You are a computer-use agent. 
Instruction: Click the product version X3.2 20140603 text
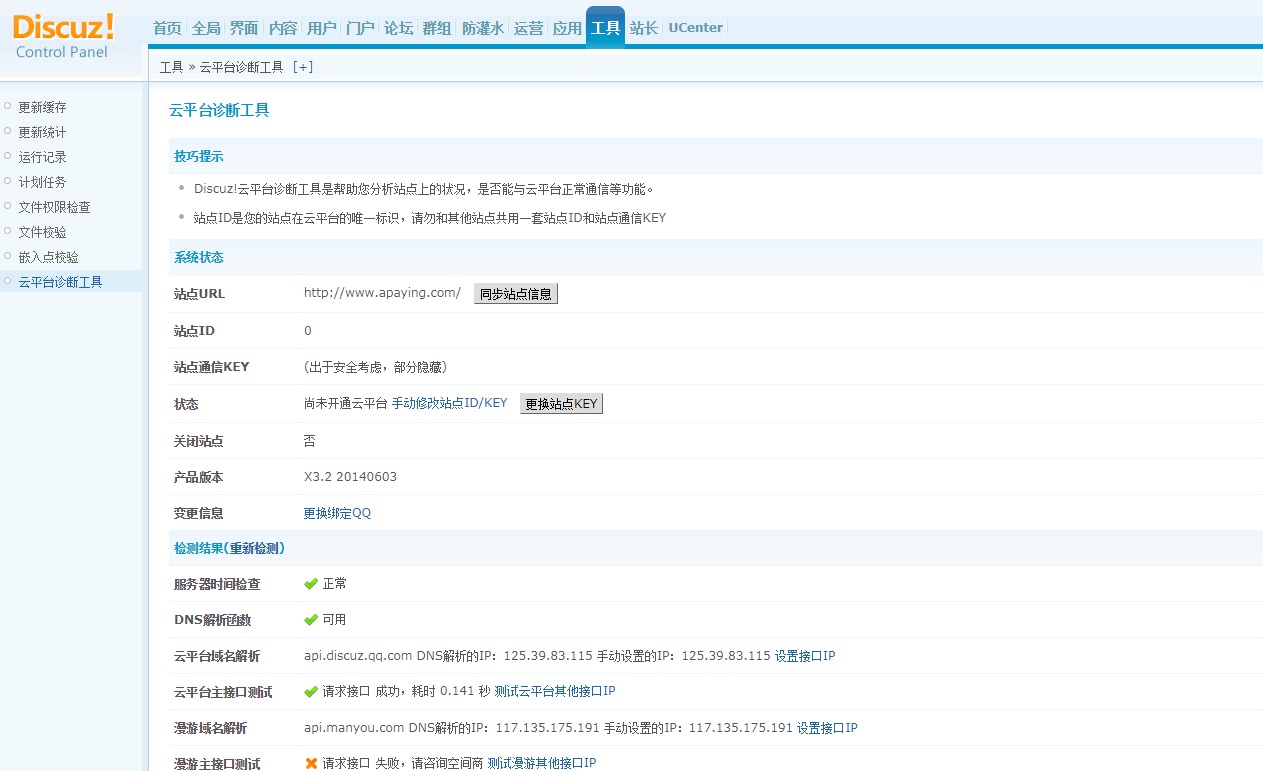(x=350, y=477)
